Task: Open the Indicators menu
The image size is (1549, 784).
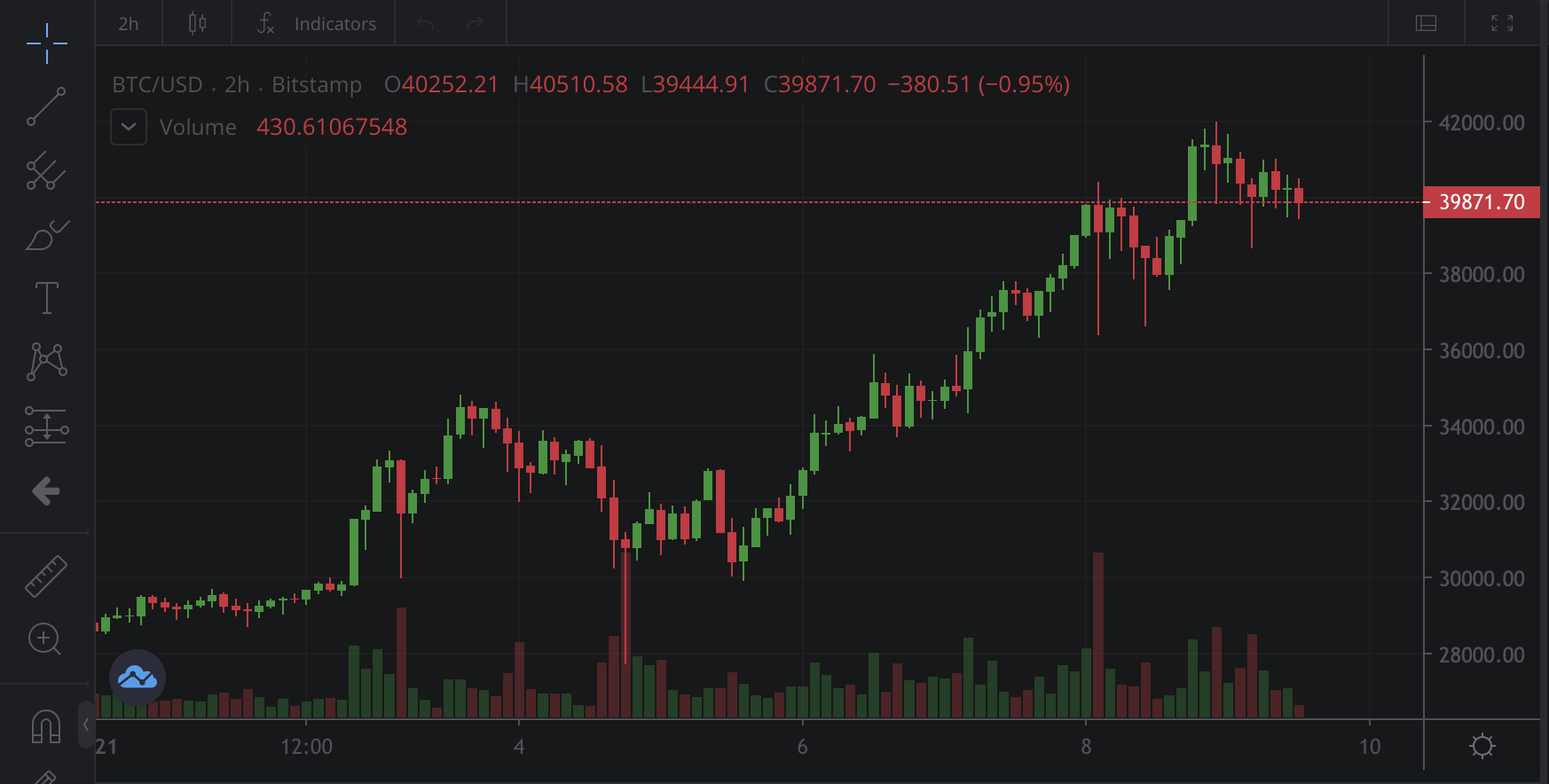Action: pos(317,24)
